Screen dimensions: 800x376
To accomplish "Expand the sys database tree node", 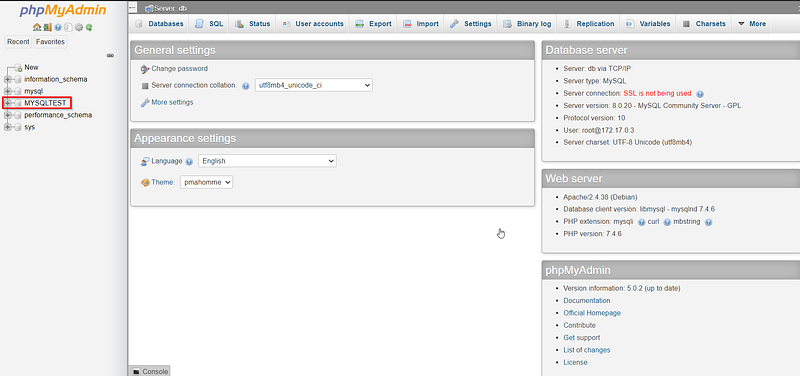I will tap(7, 127).
